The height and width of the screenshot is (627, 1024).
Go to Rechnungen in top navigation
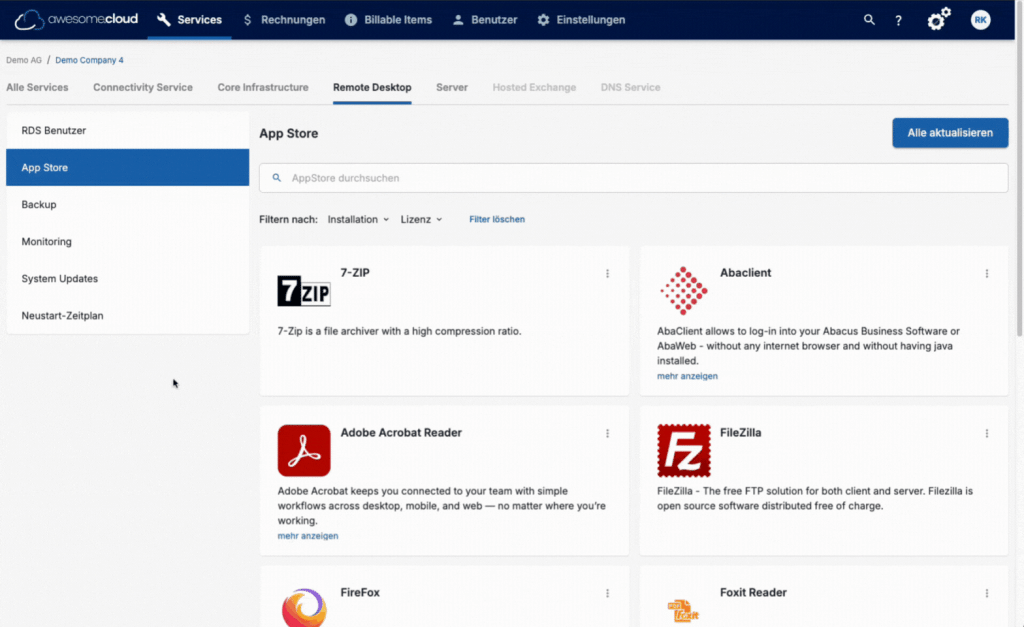[283, 20]
